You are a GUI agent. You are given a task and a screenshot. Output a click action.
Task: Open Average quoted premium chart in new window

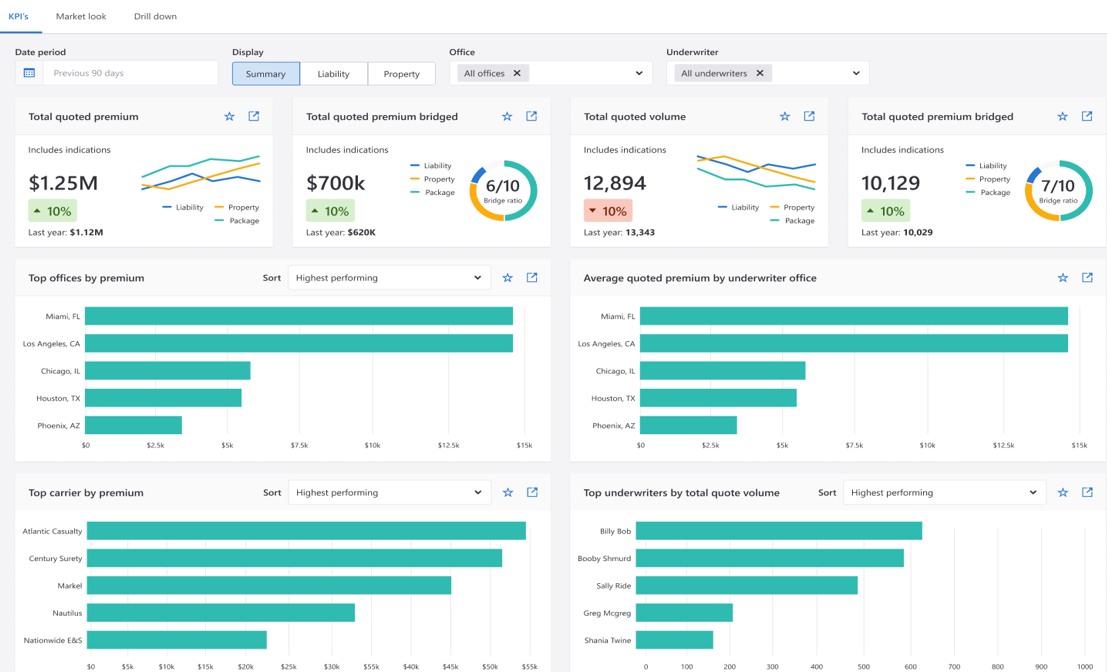(1087, 278)
